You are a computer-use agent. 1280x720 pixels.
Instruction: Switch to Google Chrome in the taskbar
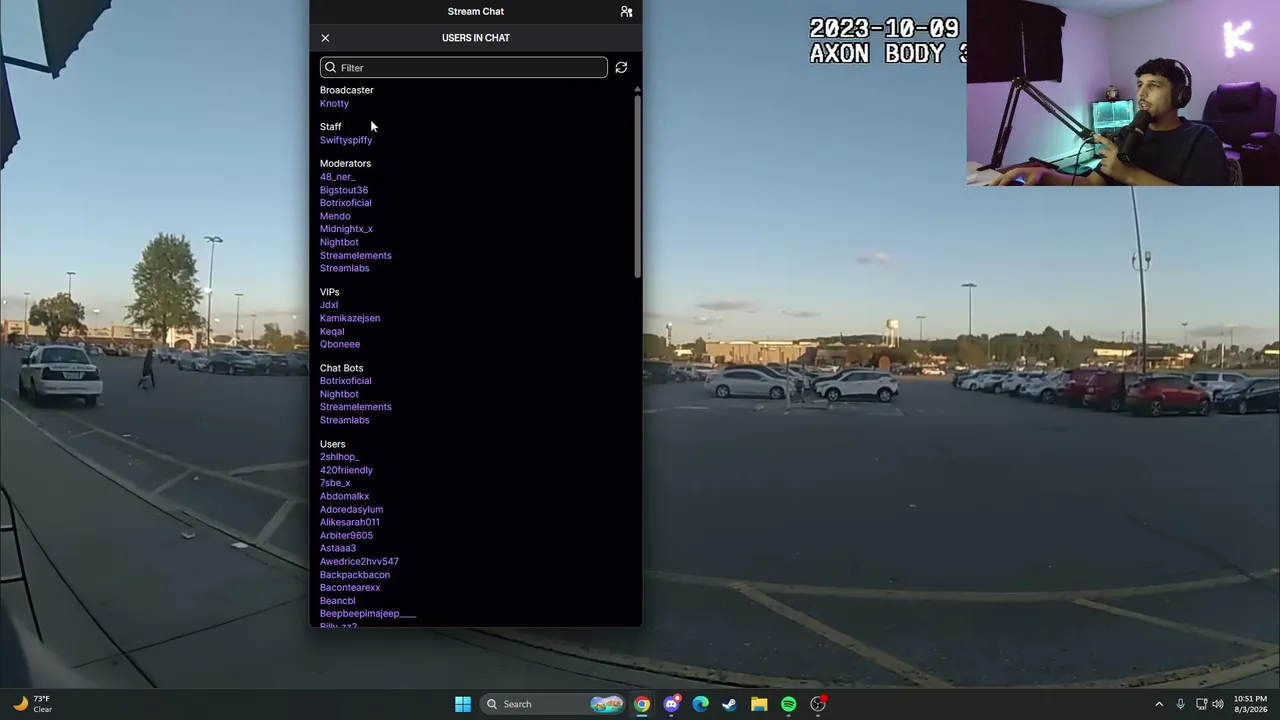tap(642, 704)
